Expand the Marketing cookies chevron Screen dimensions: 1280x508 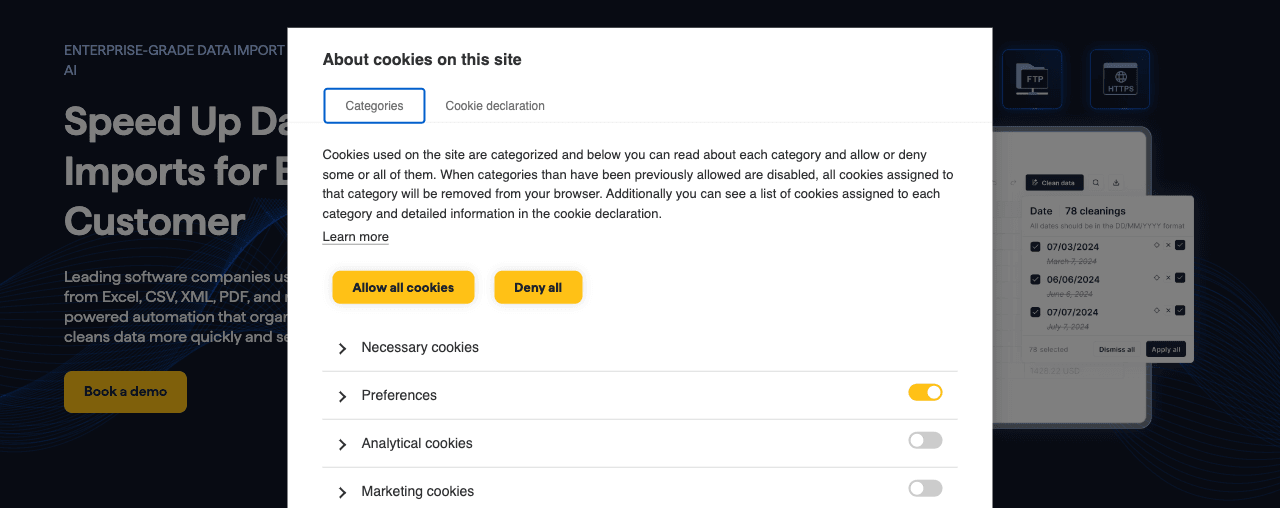342,492
